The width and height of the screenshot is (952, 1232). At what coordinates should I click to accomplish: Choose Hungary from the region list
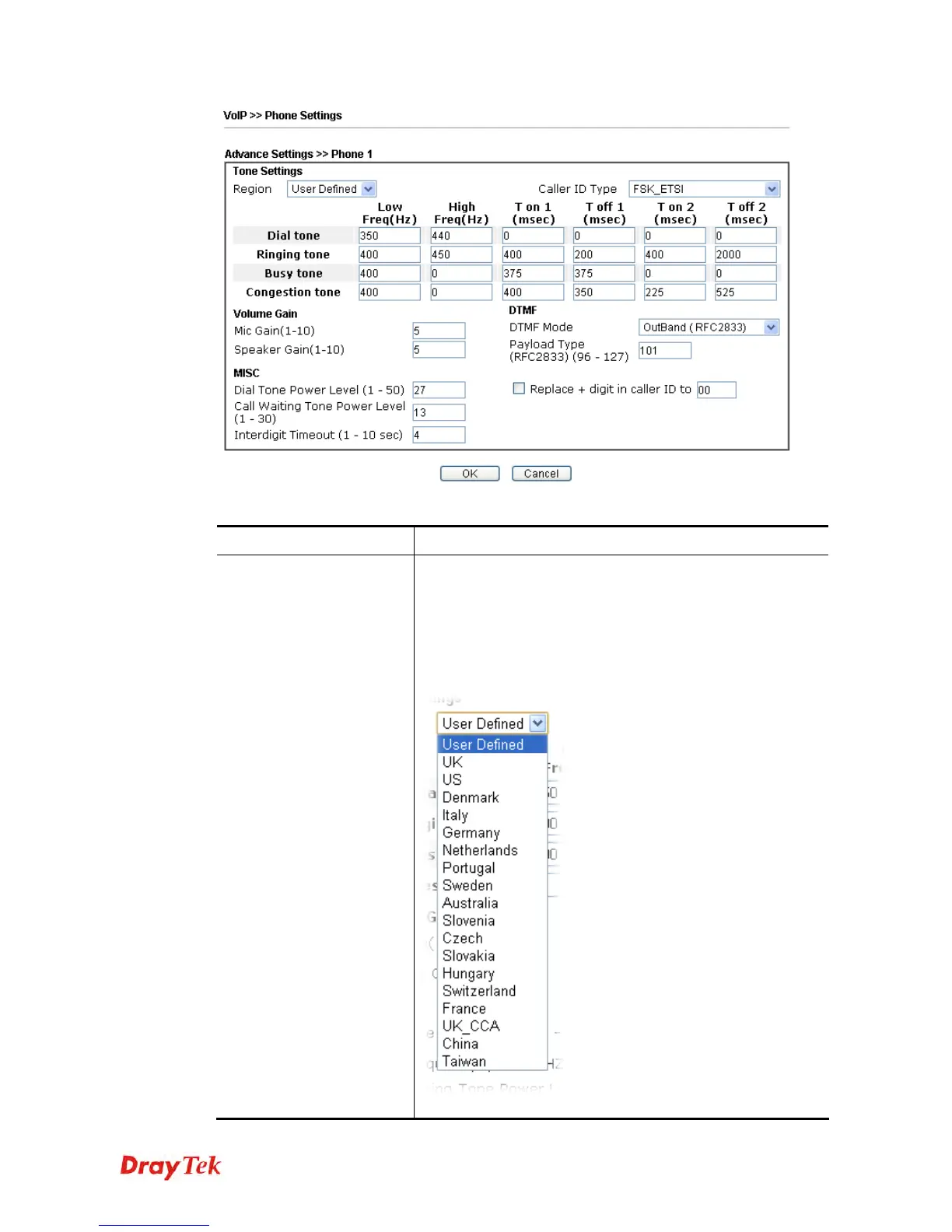[492, 974]
